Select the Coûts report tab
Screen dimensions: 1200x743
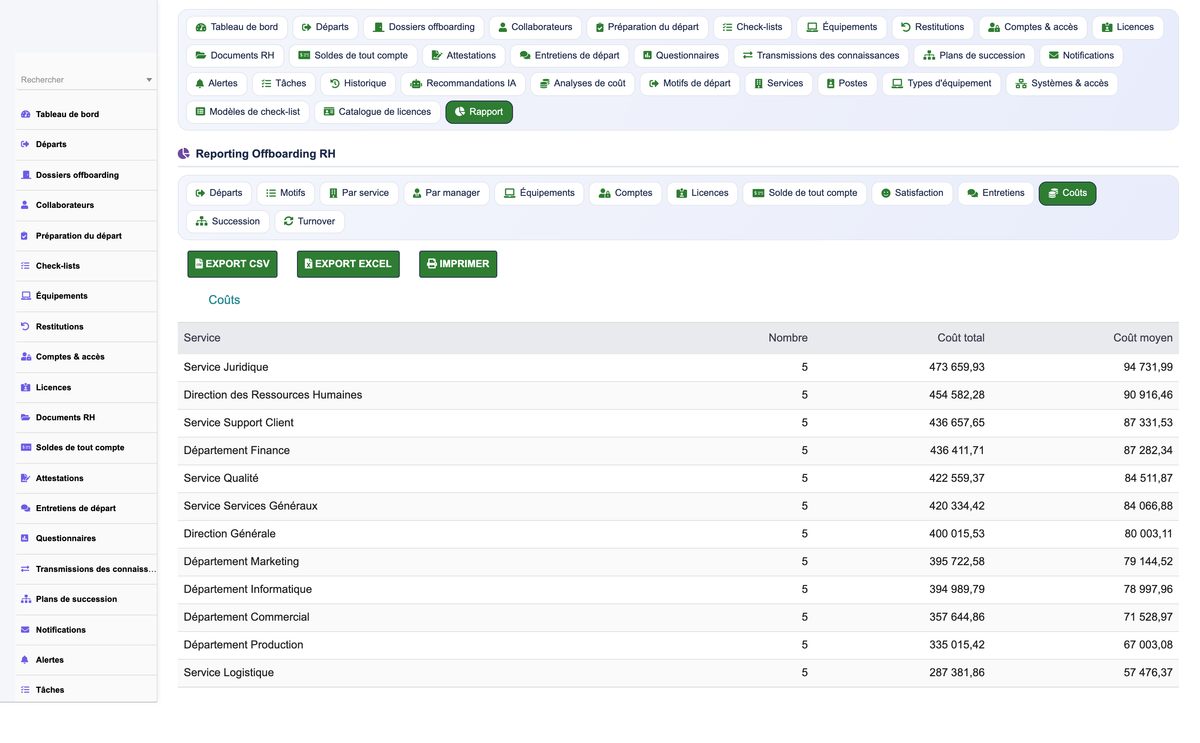(1067, 193)
